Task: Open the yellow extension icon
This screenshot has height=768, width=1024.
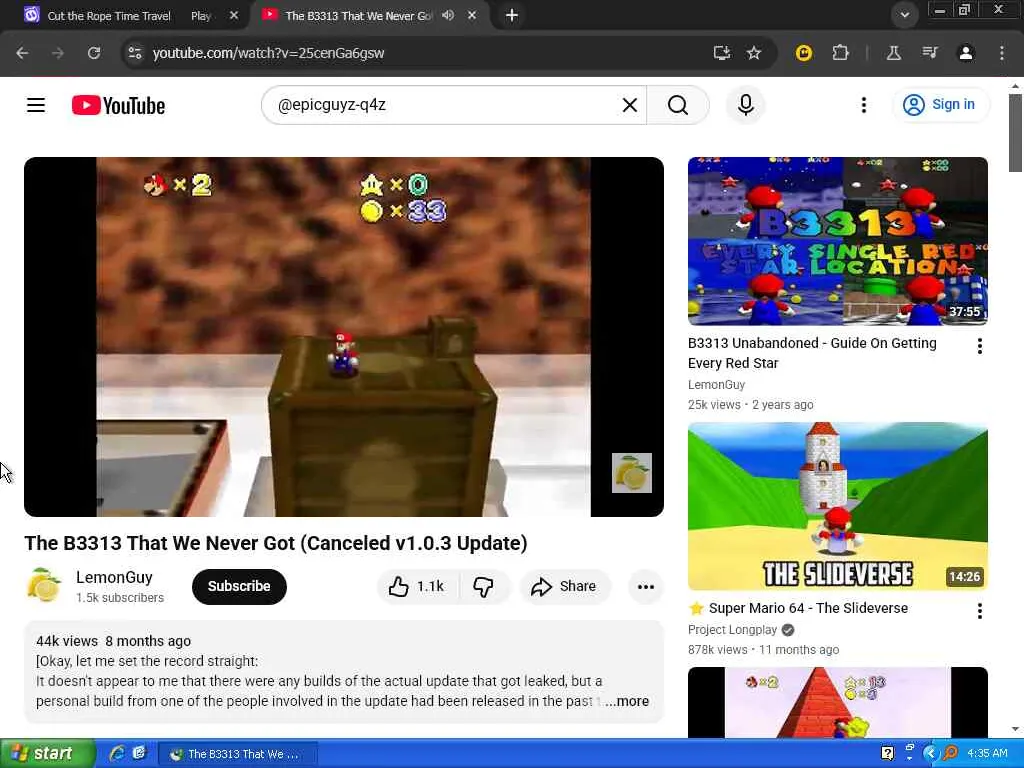Action: click(x=804, y=53)
